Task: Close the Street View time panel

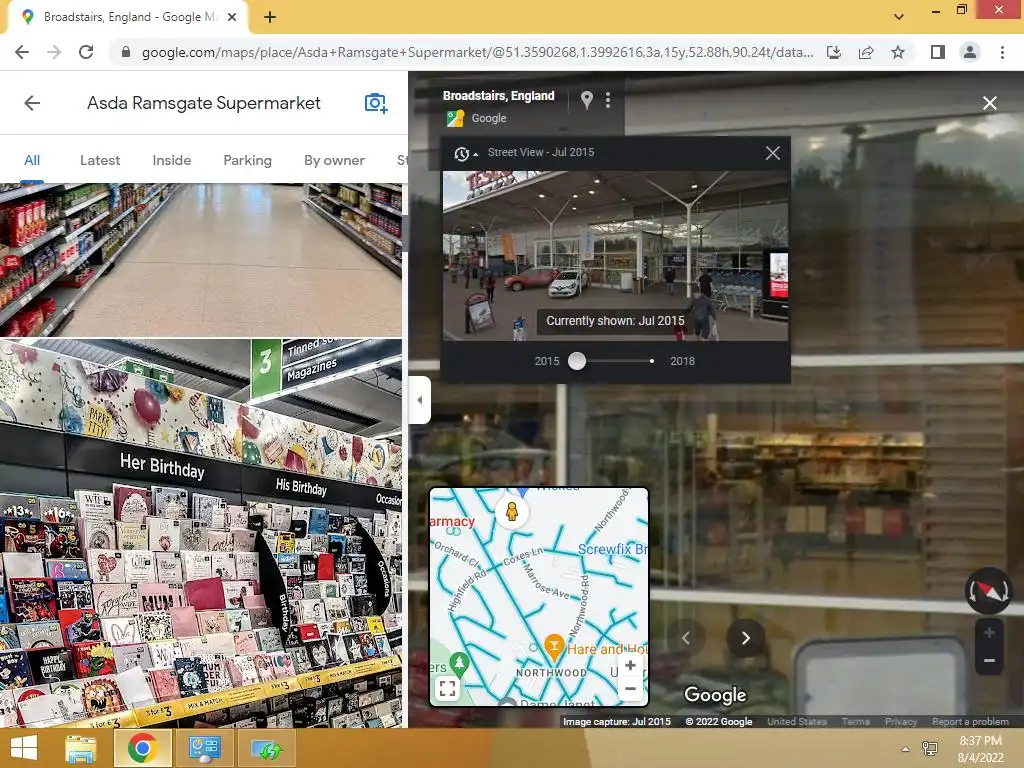Action: click(x=773, y=153)
